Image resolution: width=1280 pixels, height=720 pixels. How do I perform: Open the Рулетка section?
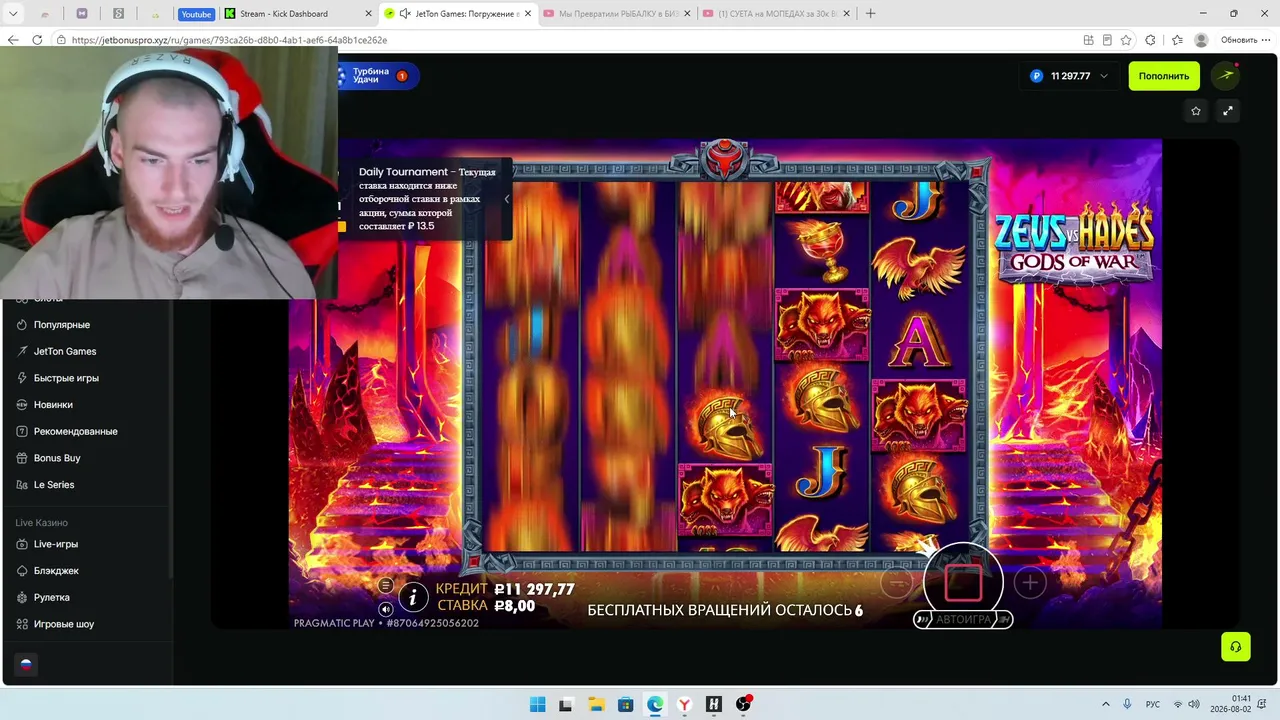(x=52, y=598)
